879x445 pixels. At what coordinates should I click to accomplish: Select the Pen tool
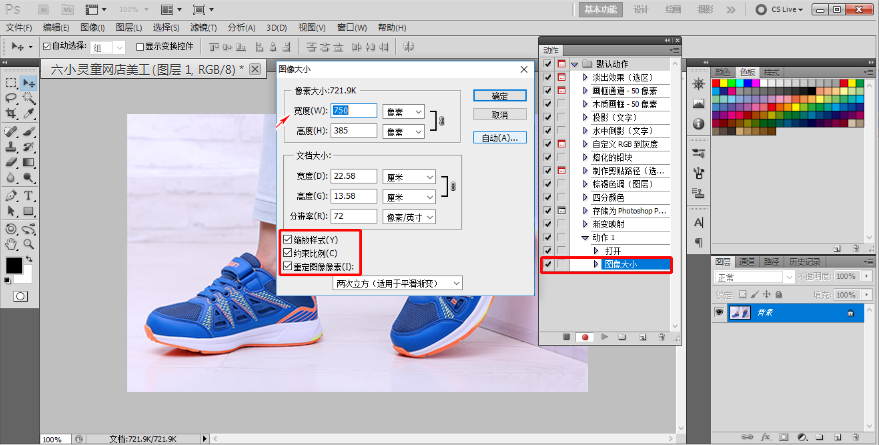pyautogui.click(x=11, y=195)
